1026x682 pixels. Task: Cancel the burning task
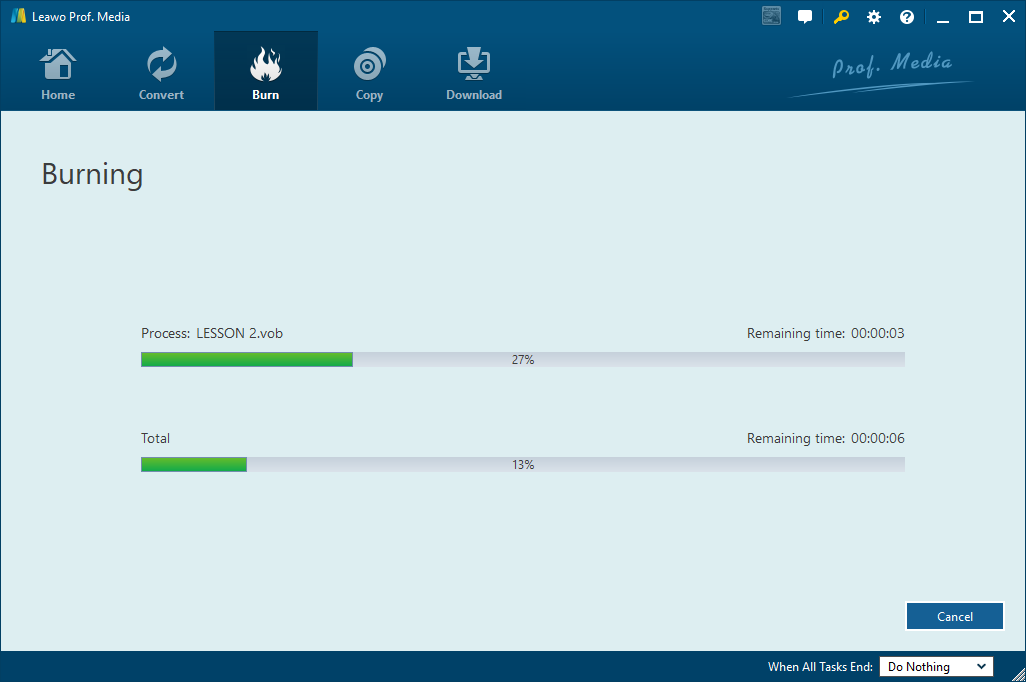pyautogui.click(x=955, y=617)
